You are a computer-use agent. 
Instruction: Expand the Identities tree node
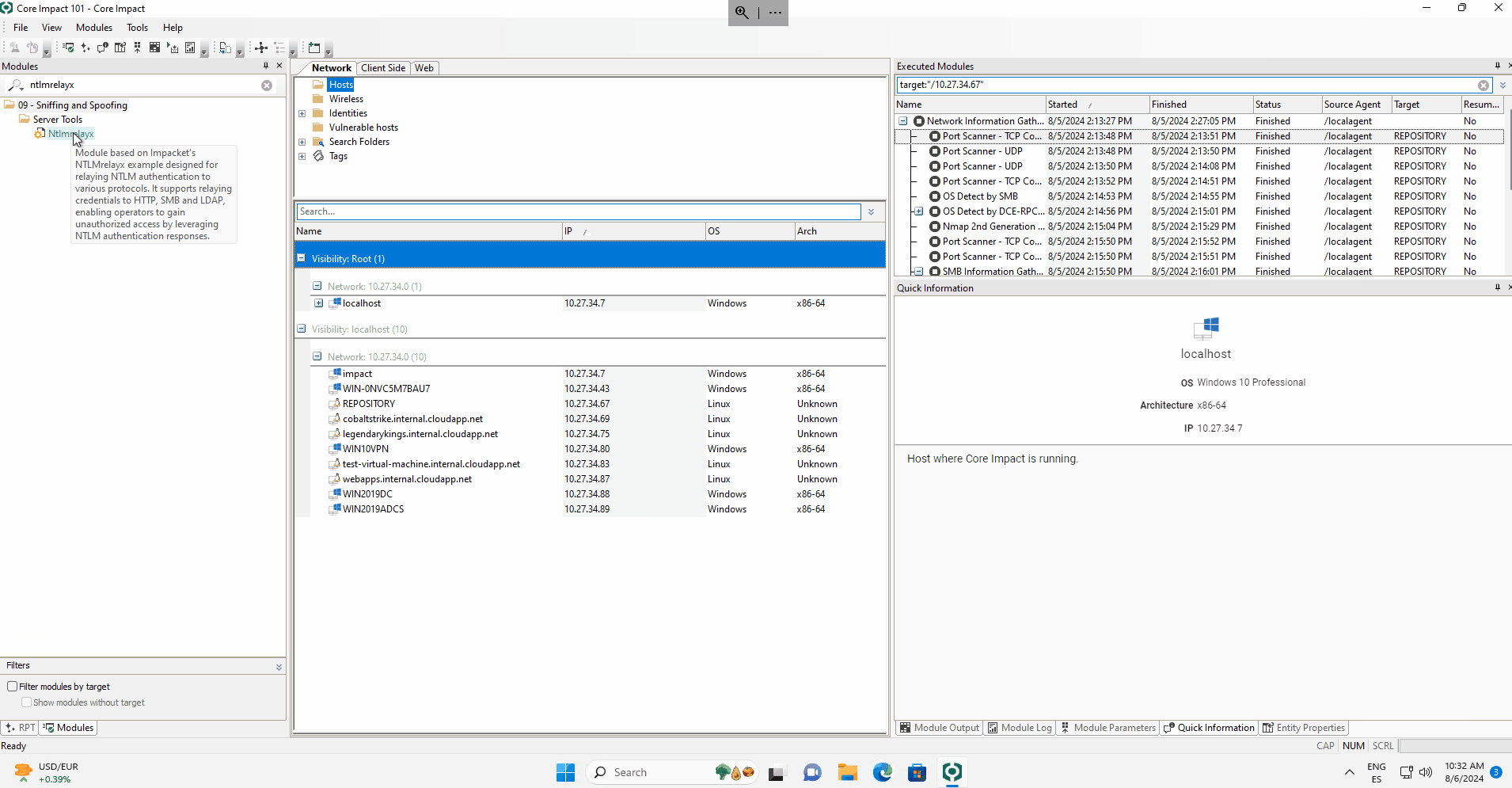coord(302,113)
